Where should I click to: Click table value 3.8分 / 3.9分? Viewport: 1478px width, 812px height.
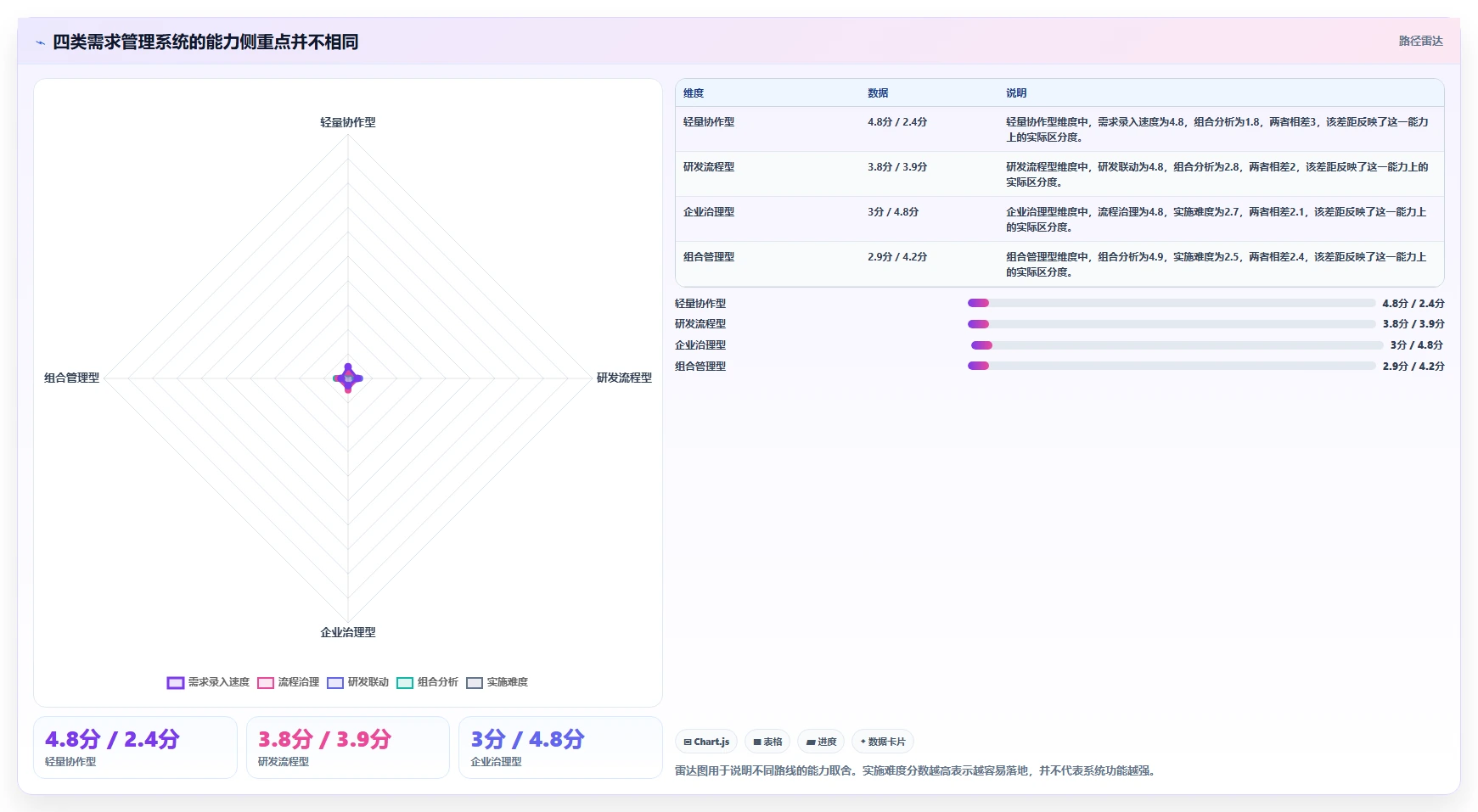point(897,167)
